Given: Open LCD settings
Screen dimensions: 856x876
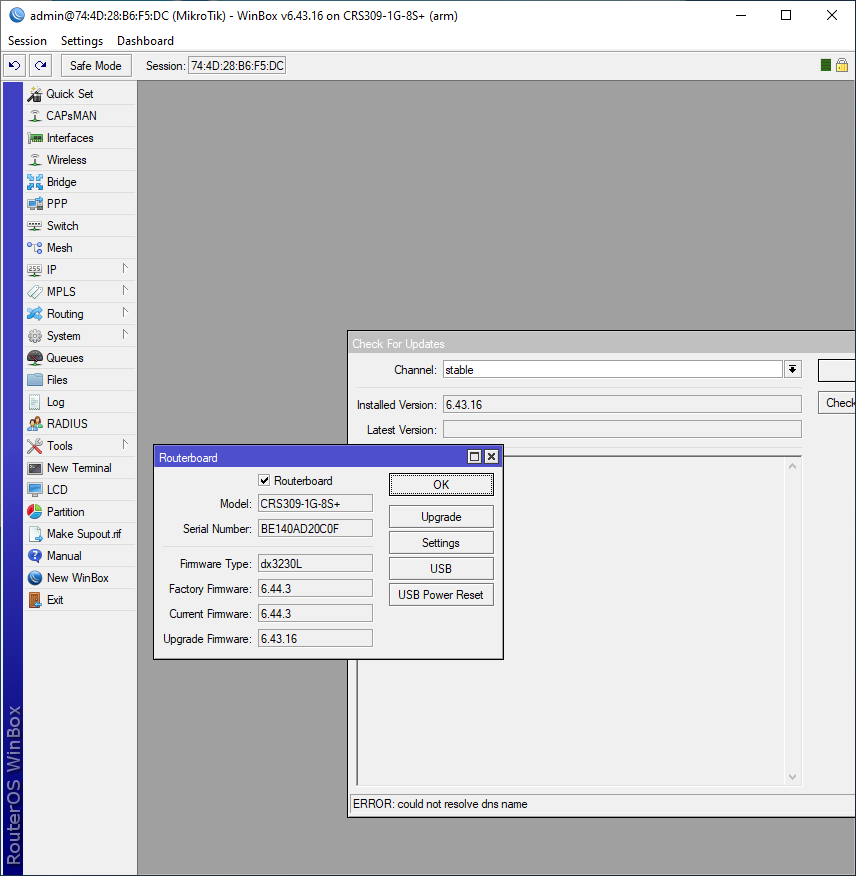Looking at the screenshot, I should (x=80, y=489).
